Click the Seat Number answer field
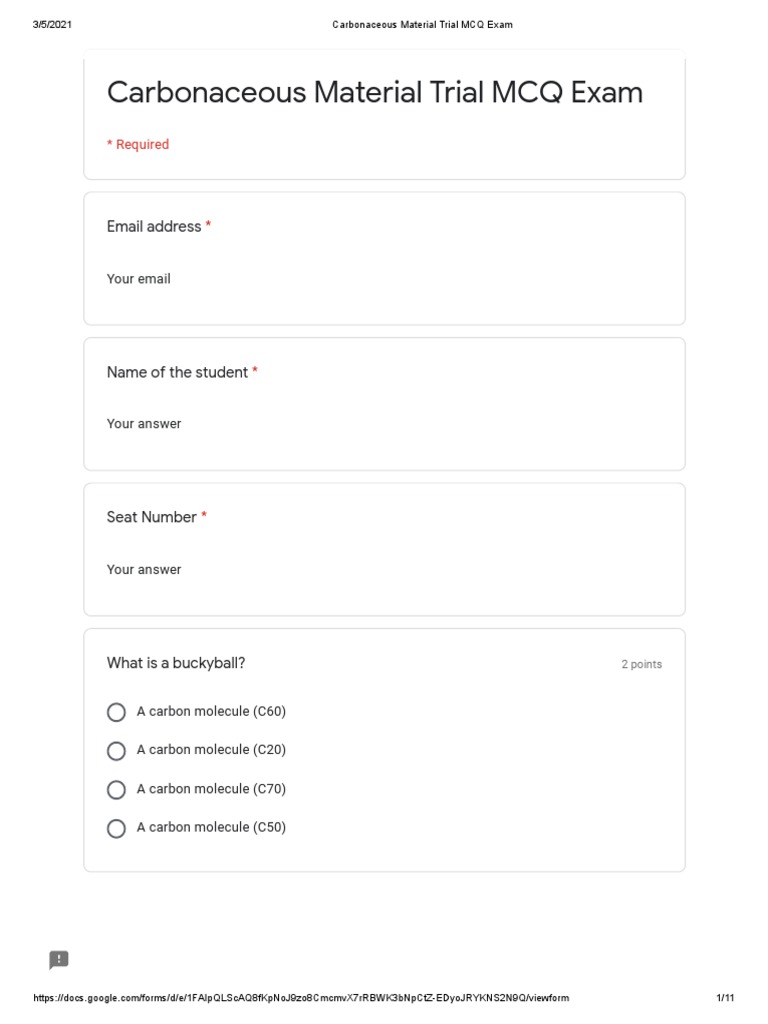The image size is (768, 1024). [x=144, y=569]
